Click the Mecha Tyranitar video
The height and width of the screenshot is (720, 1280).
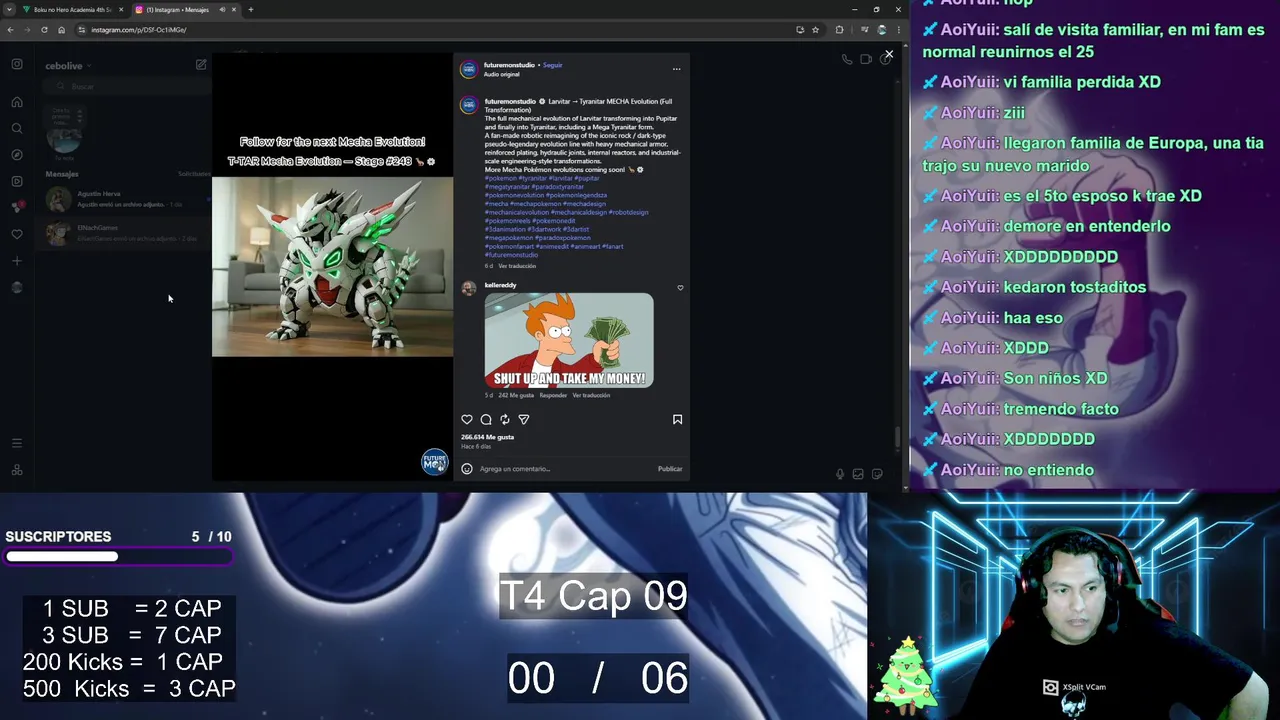(x=332, y=267)
